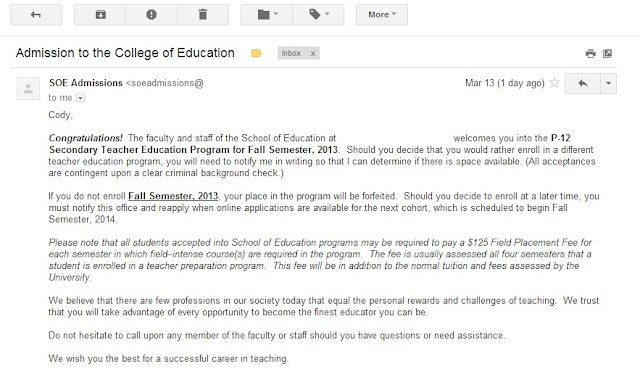Viewport: 640px width, 385px height.
Task: Star the message from SOE Admissions
Action: pos(554,83)
